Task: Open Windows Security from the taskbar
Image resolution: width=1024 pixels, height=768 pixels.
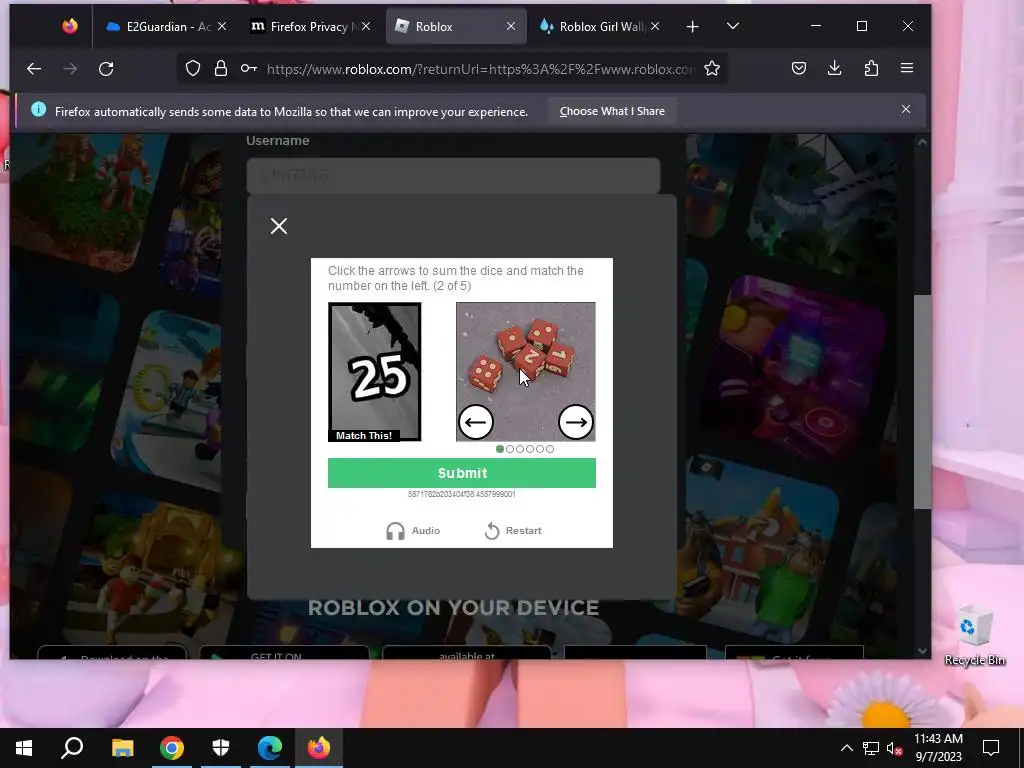Action: 221,748
